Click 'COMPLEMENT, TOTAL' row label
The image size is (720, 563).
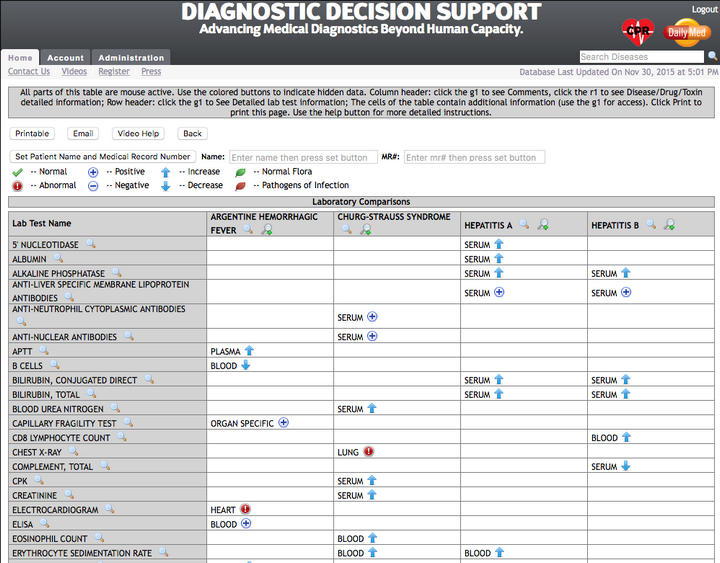pos(52,467)
